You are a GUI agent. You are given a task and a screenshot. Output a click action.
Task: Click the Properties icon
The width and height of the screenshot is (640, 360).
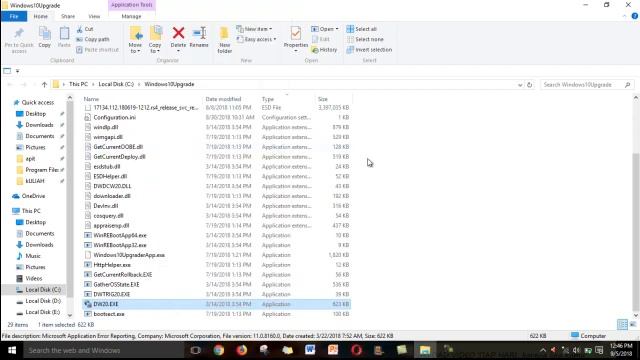click(296, 33)
